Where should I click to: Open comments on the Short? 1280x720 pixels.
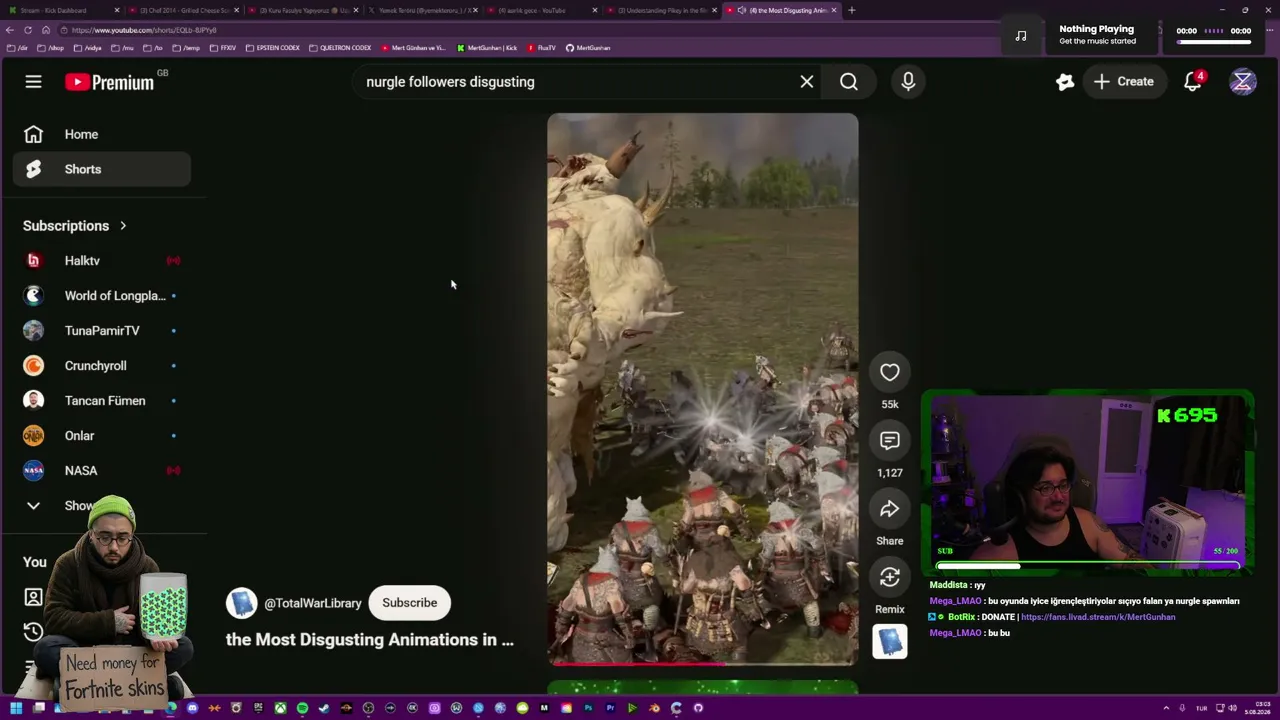890,441
